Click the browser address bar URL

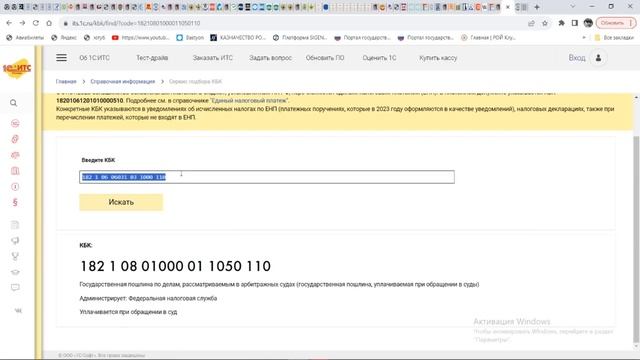[x=136, y=23]
